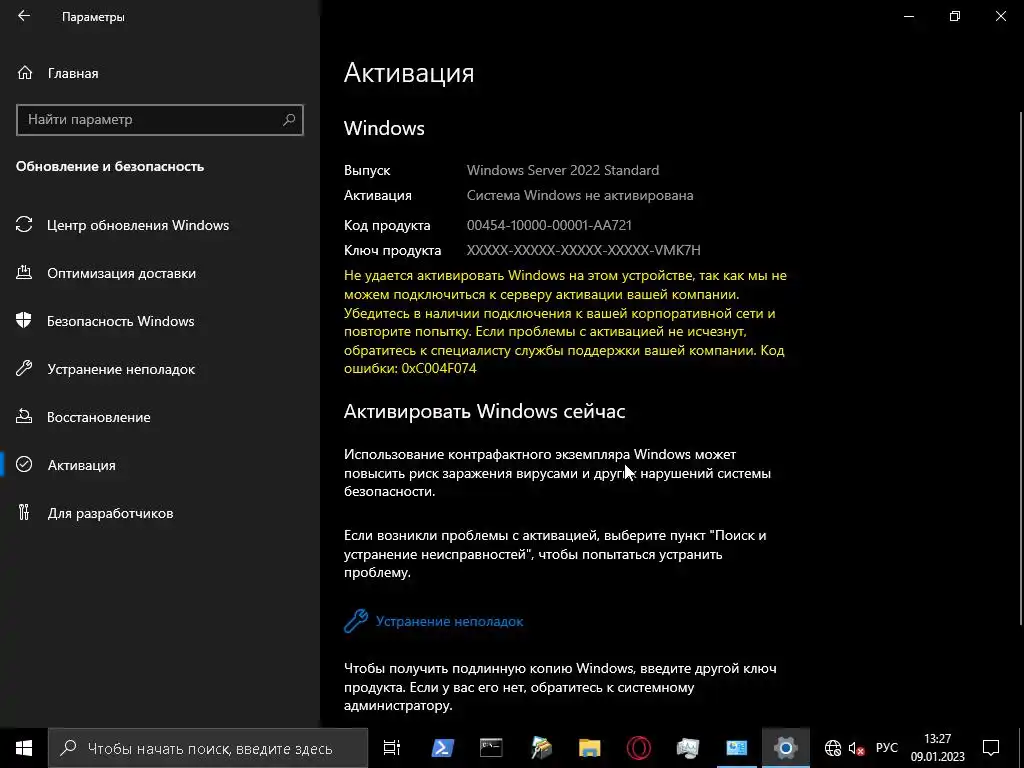
Task: Click the developer tools icon
Action: tap(24, 513)
